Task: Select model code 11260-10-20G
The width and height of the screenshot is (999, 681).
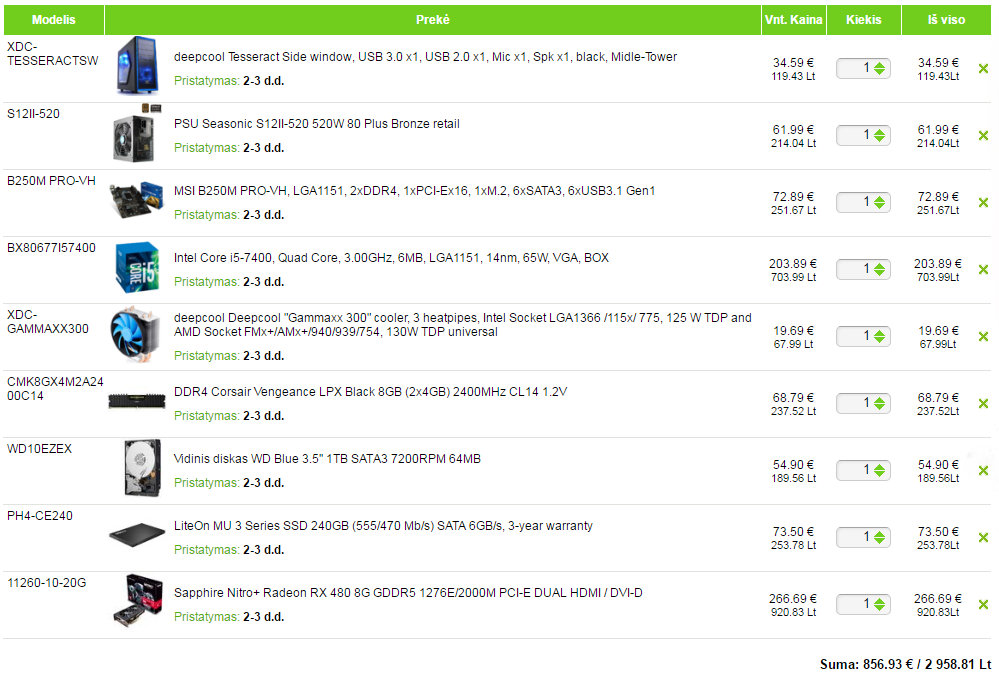Action: tap(47, 583)
